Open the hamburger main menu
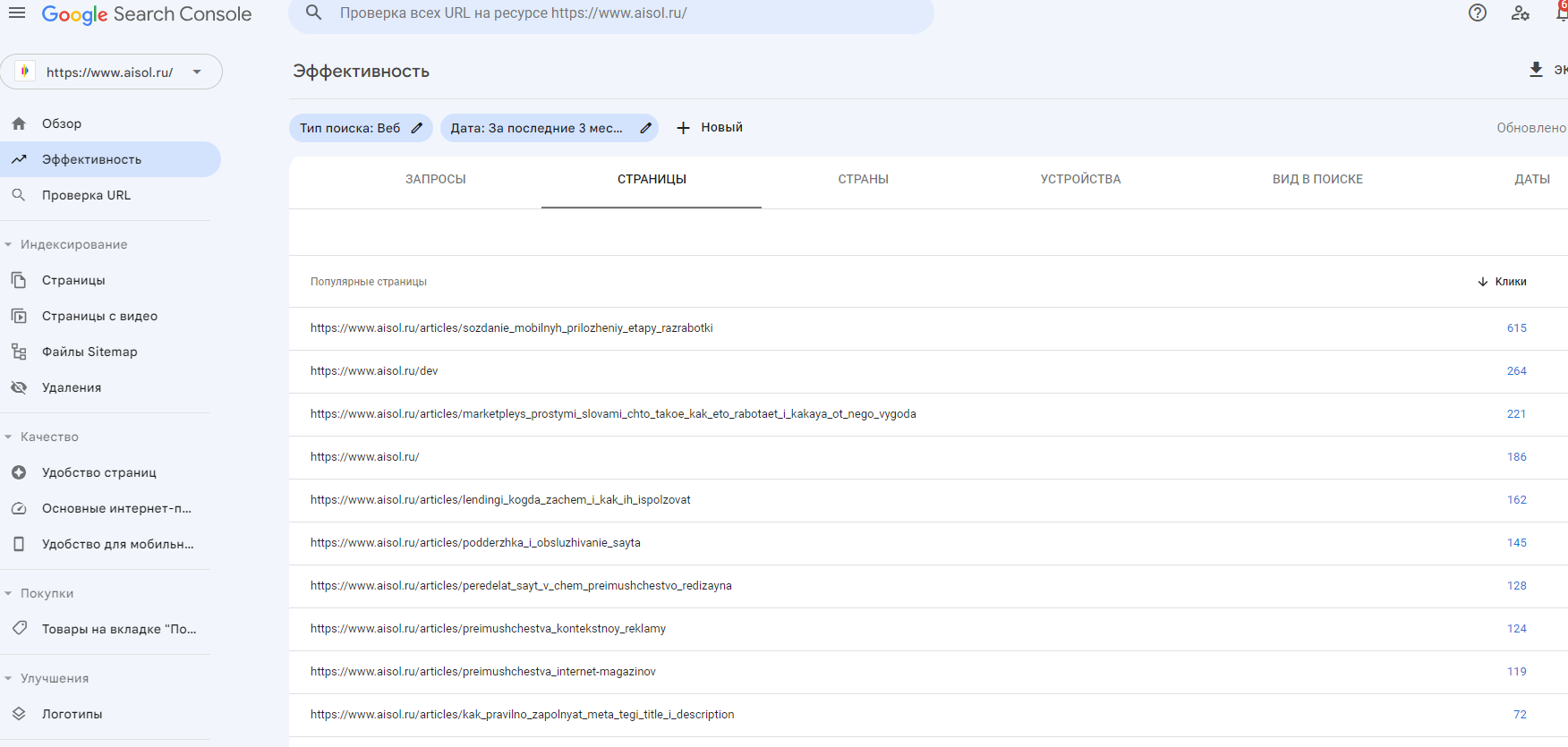The height and width of the screenshot is (747, 1568). (17, 13)
